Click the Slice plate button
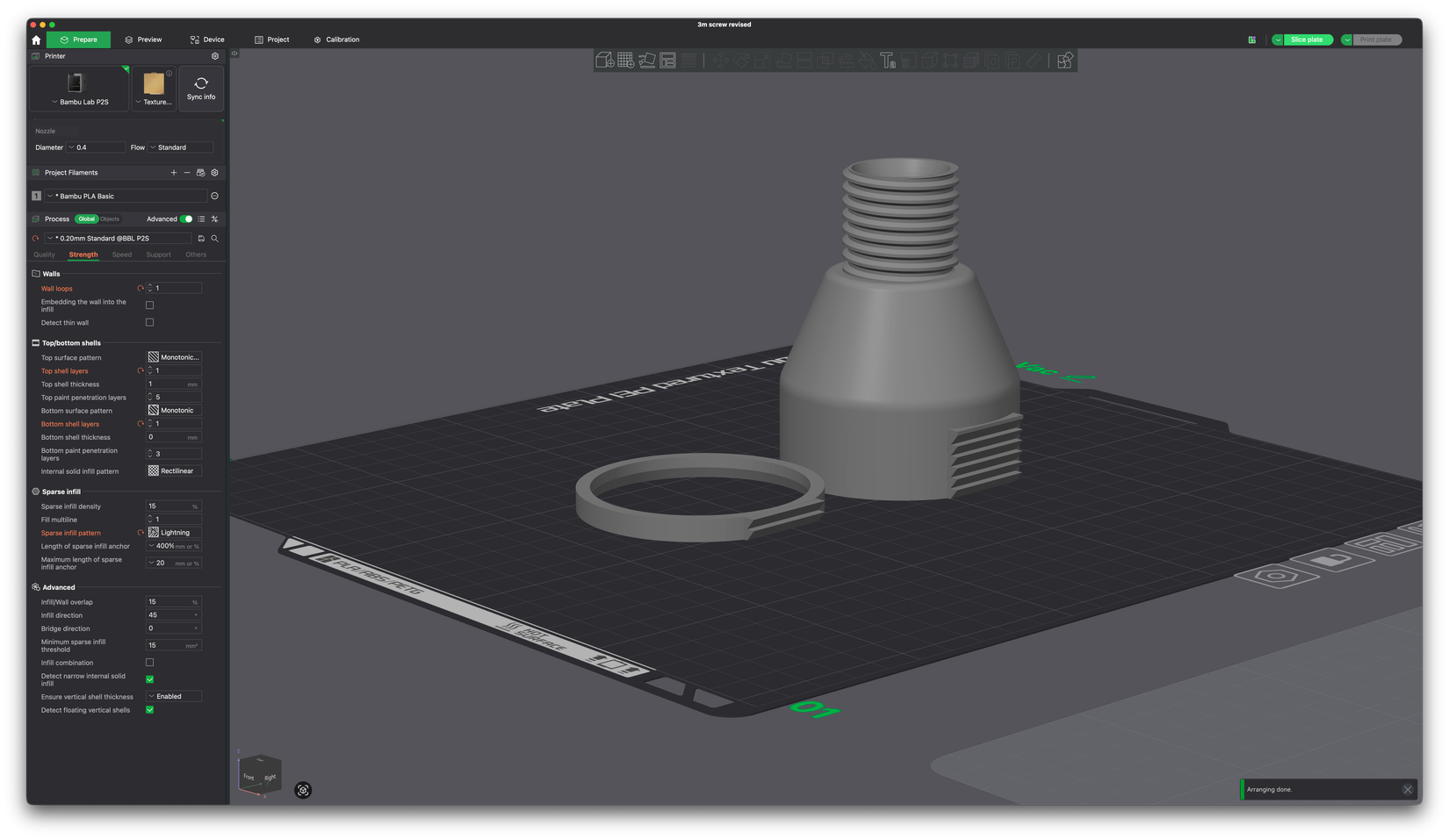Image resolution: width=1449 pixels, height=840 pixels. point(1307,39)
